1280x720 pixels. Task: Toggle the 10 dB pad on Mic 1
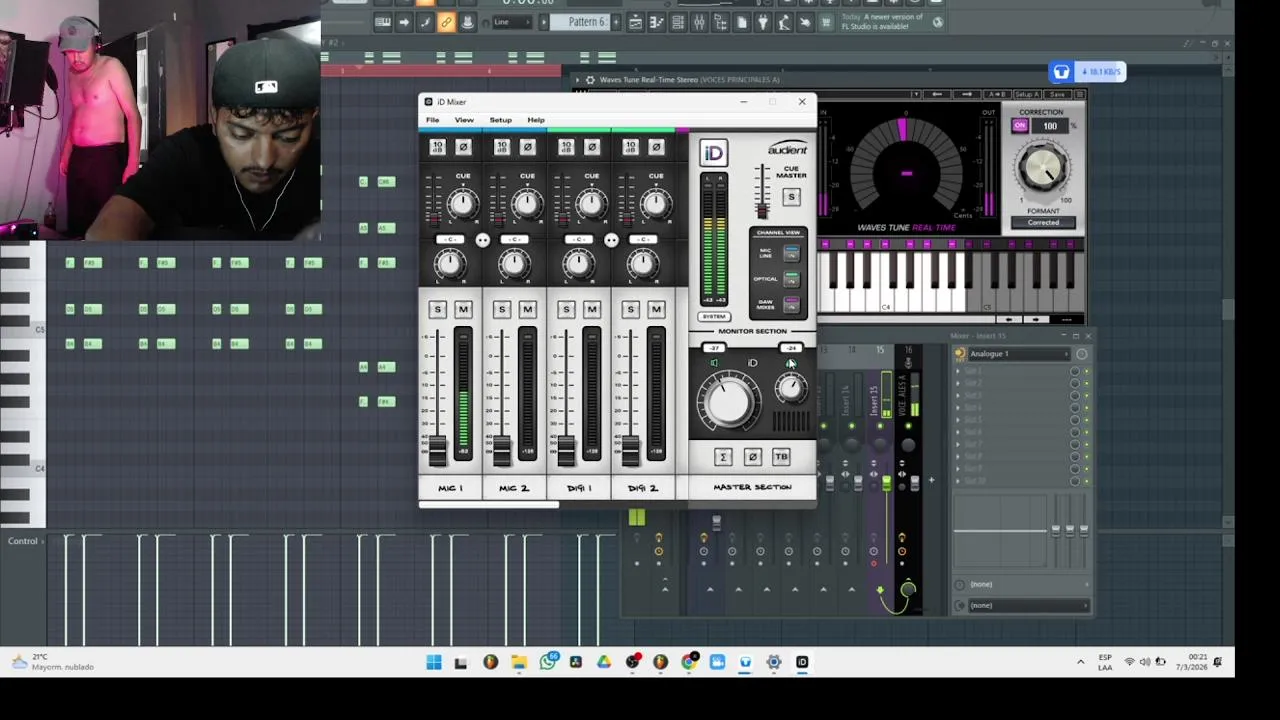click(x=437, y=147)
